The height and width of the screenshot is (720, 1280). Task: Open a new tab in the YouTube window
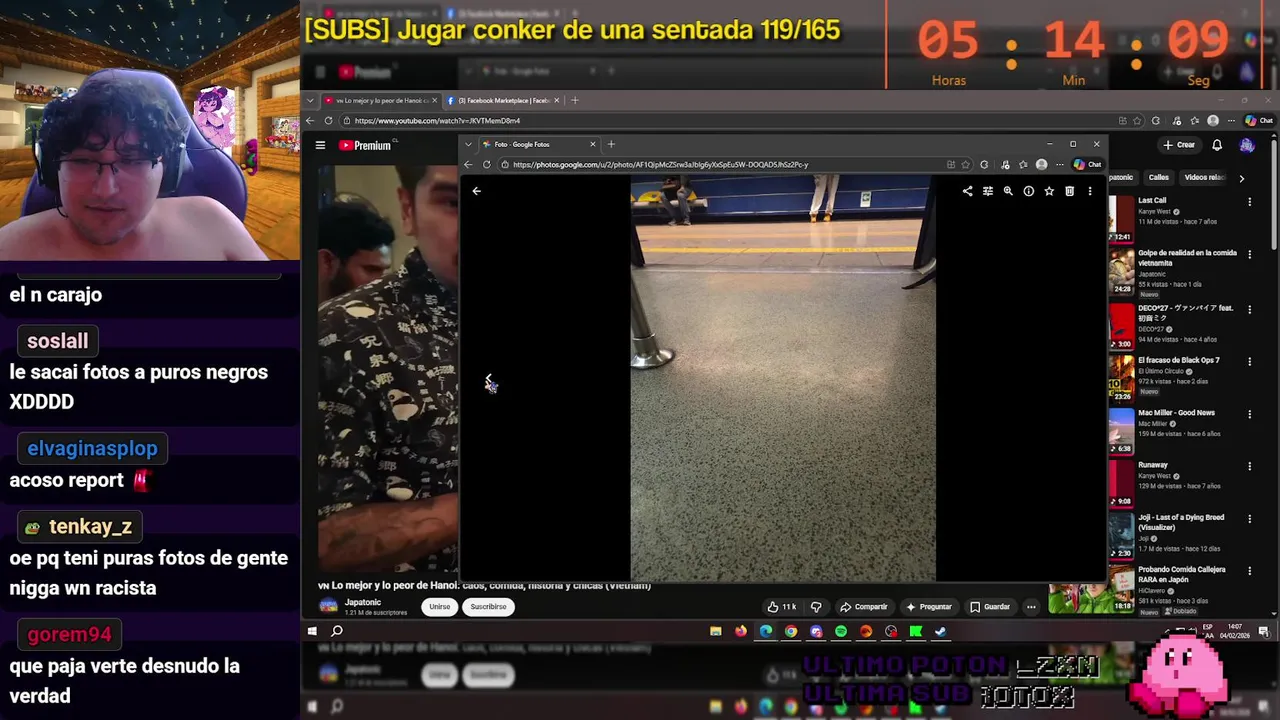click(x=574, y=100)
